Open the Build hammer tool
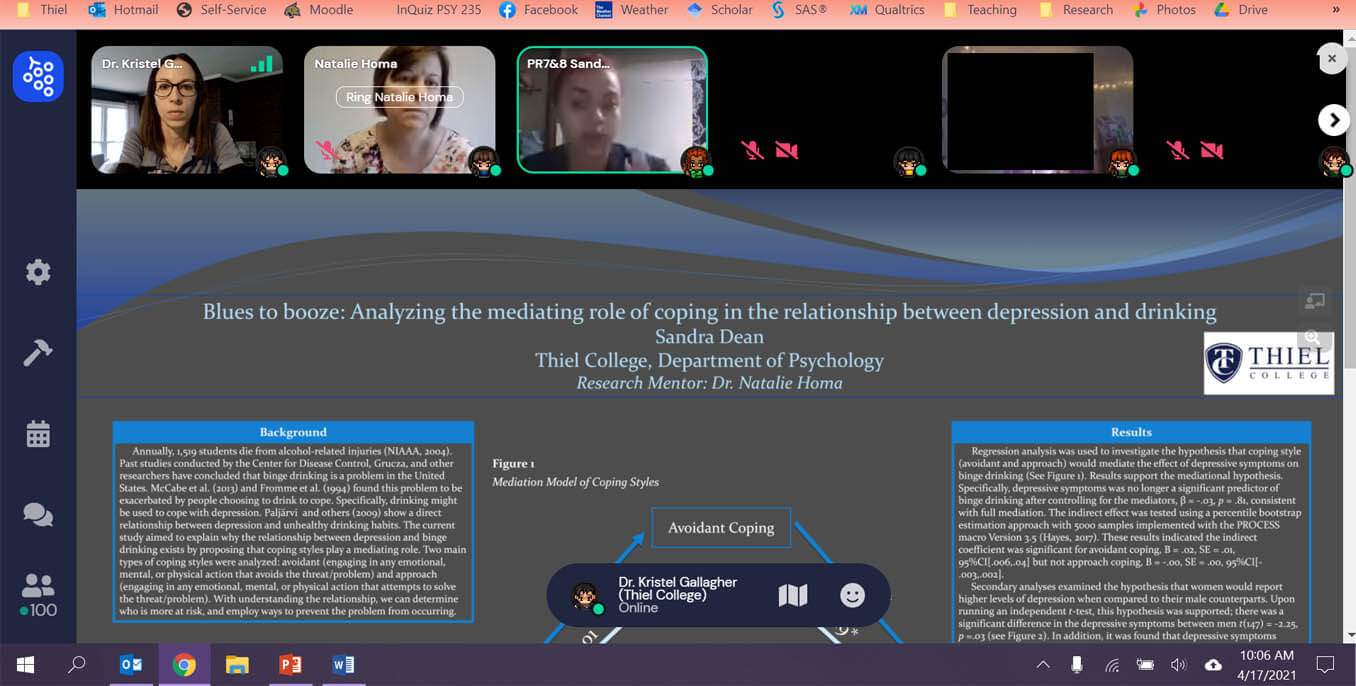Screen dimensions: 1356x686 tap(38, 353)
